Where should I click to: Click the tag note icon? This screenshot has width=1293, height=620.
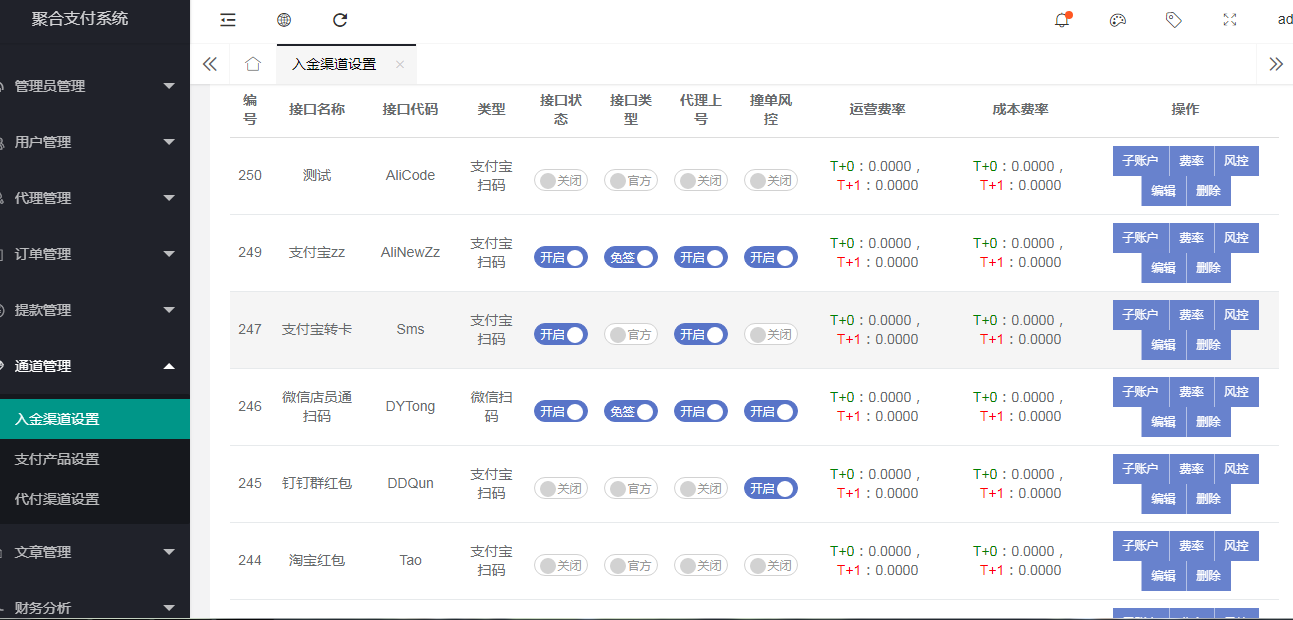point(1174,20)
